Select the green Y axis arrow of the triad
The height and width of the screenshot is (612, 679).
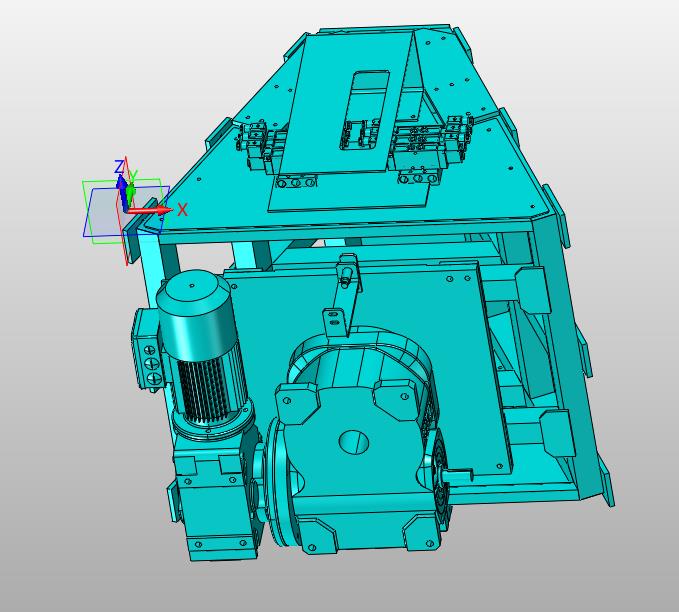(x=130, y=194)
